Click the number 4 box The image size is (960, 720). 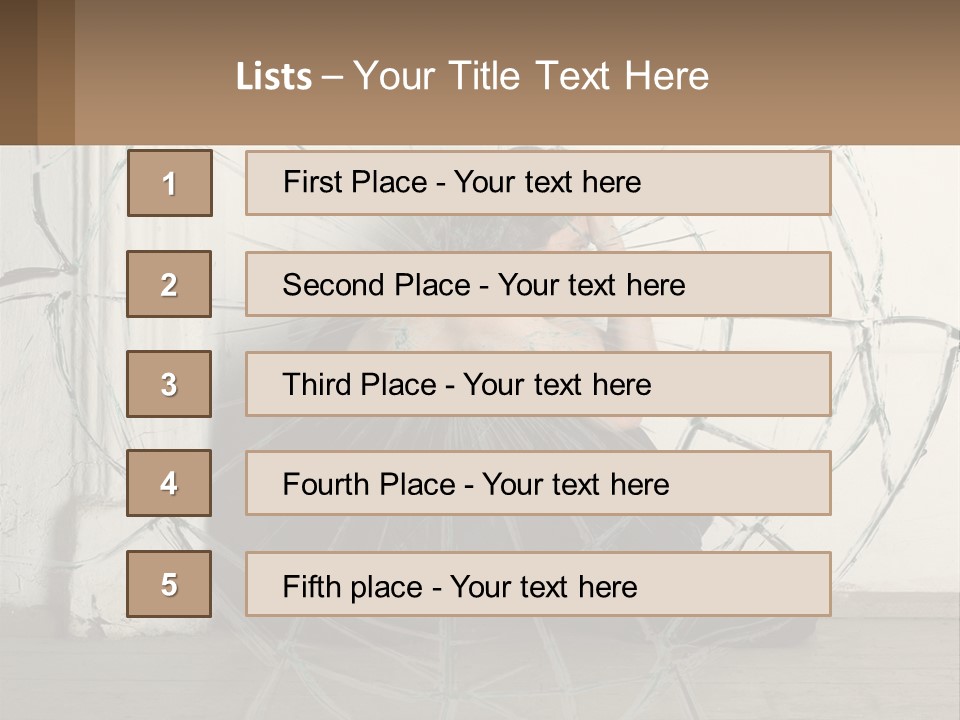[x=169, y=483]
